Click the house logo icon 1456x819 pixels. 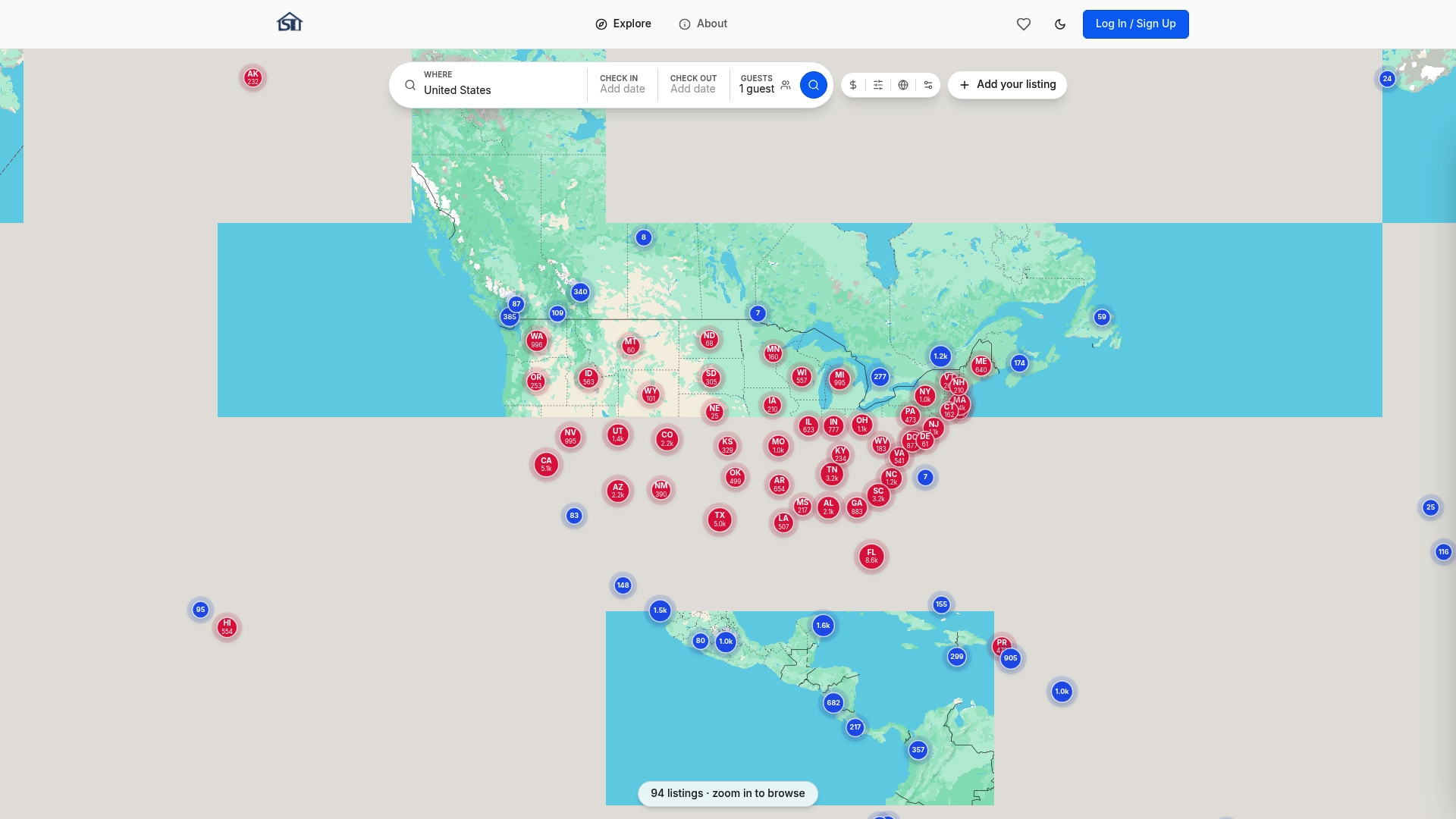point(290,23)
